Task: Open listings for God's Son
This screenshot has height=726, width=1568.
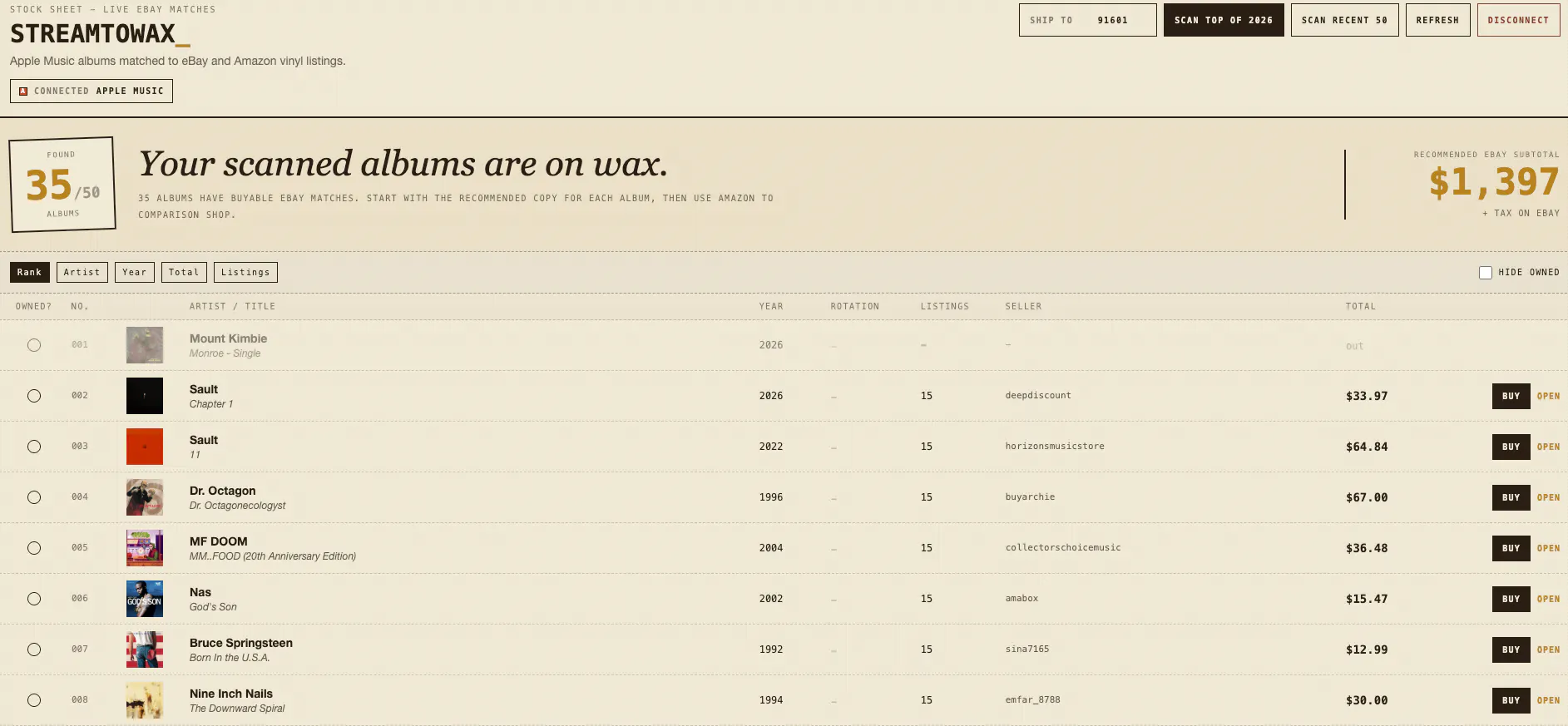Action: point(1548,599)
